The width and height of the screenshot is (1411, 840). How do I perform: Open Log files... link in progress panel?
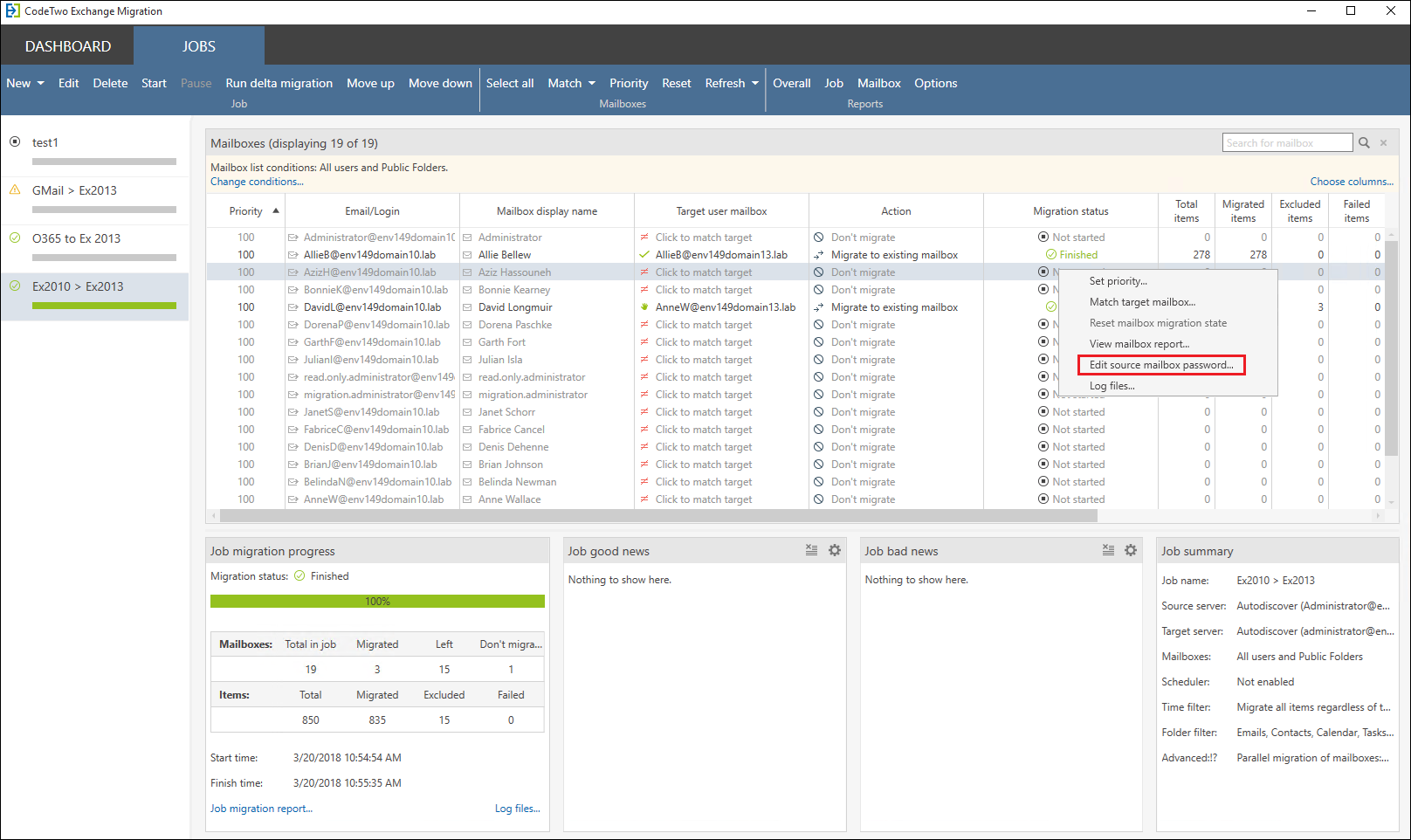pos(518,809)
